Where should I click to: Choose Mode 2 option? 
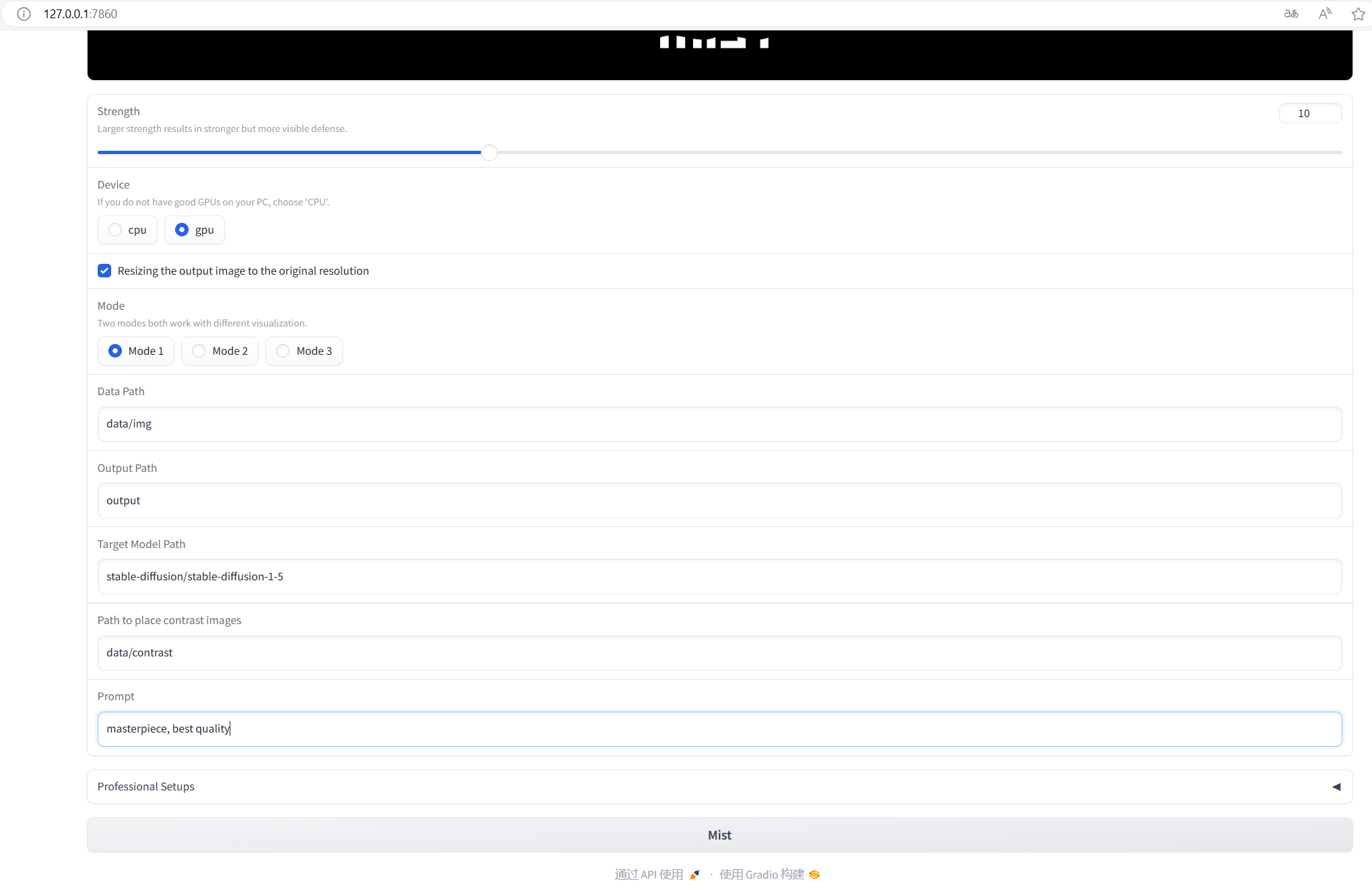coord(199,351)
